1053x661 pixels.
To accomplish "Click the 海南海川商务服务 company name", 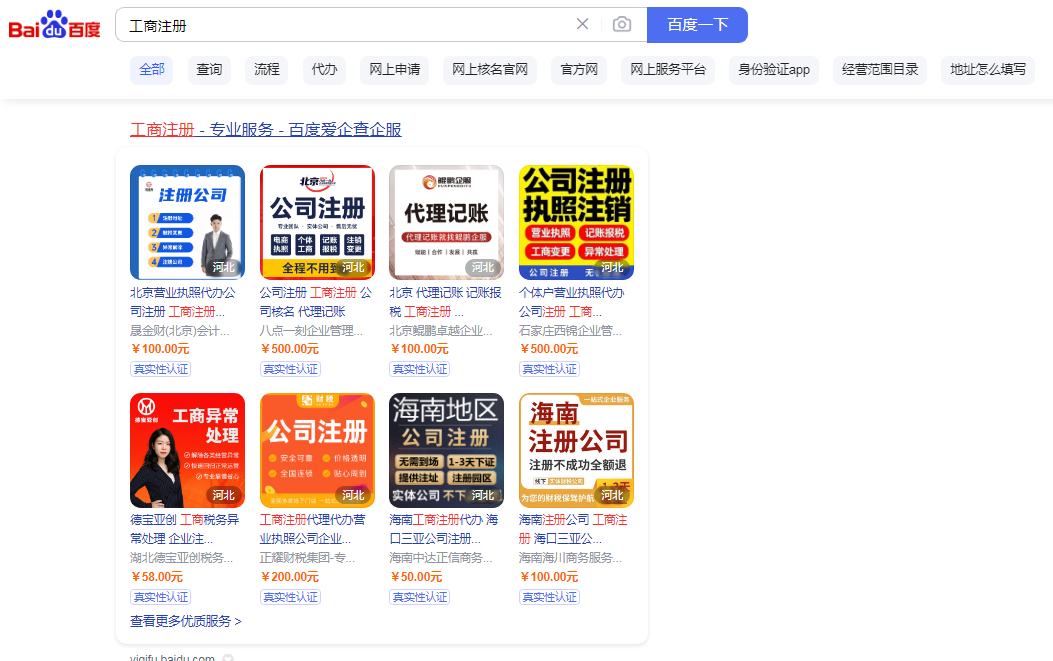I will click(571, 558).
